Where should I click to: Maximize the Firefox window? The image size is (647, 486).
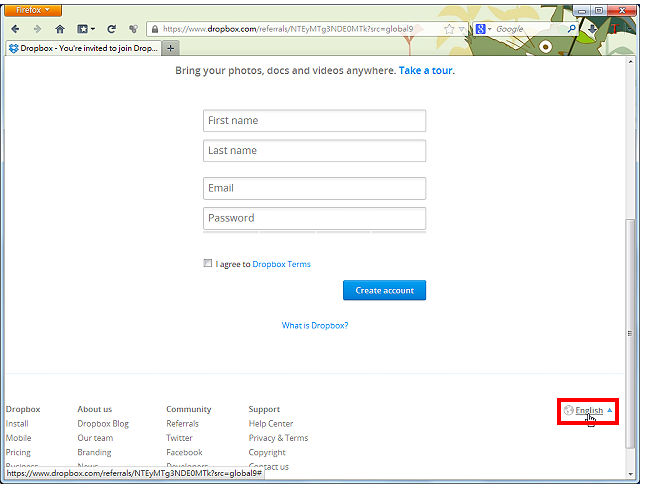pyautogui.click(x=599, y=11)
